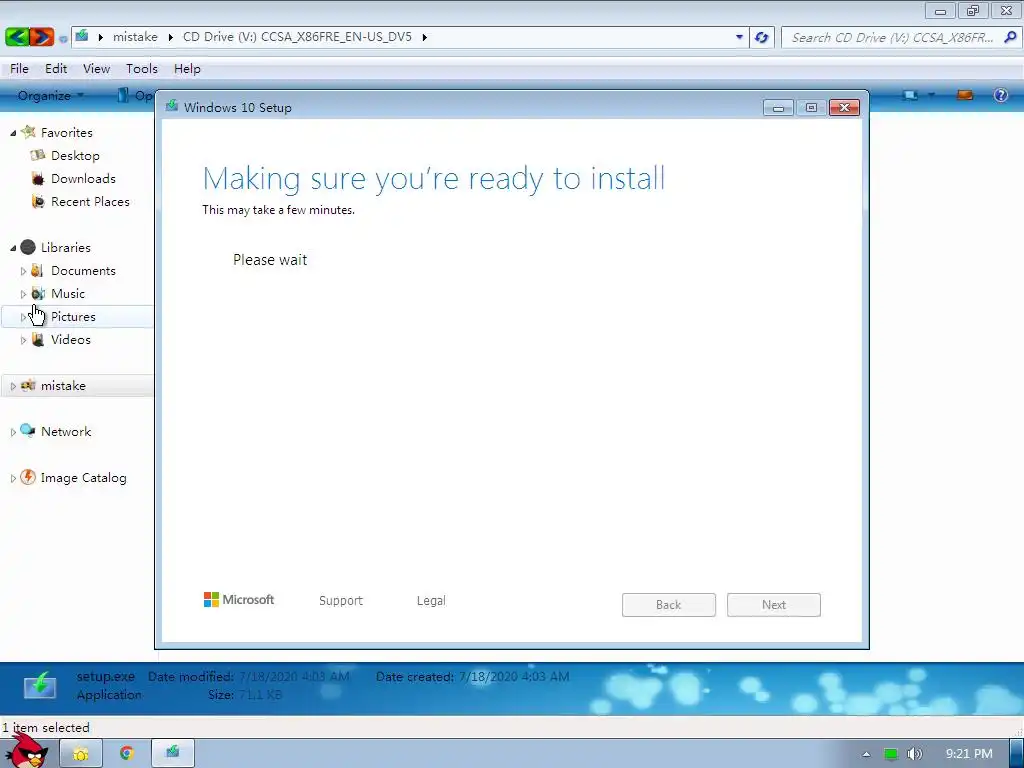Open the Angry Birds Start button

pos(29,751)
